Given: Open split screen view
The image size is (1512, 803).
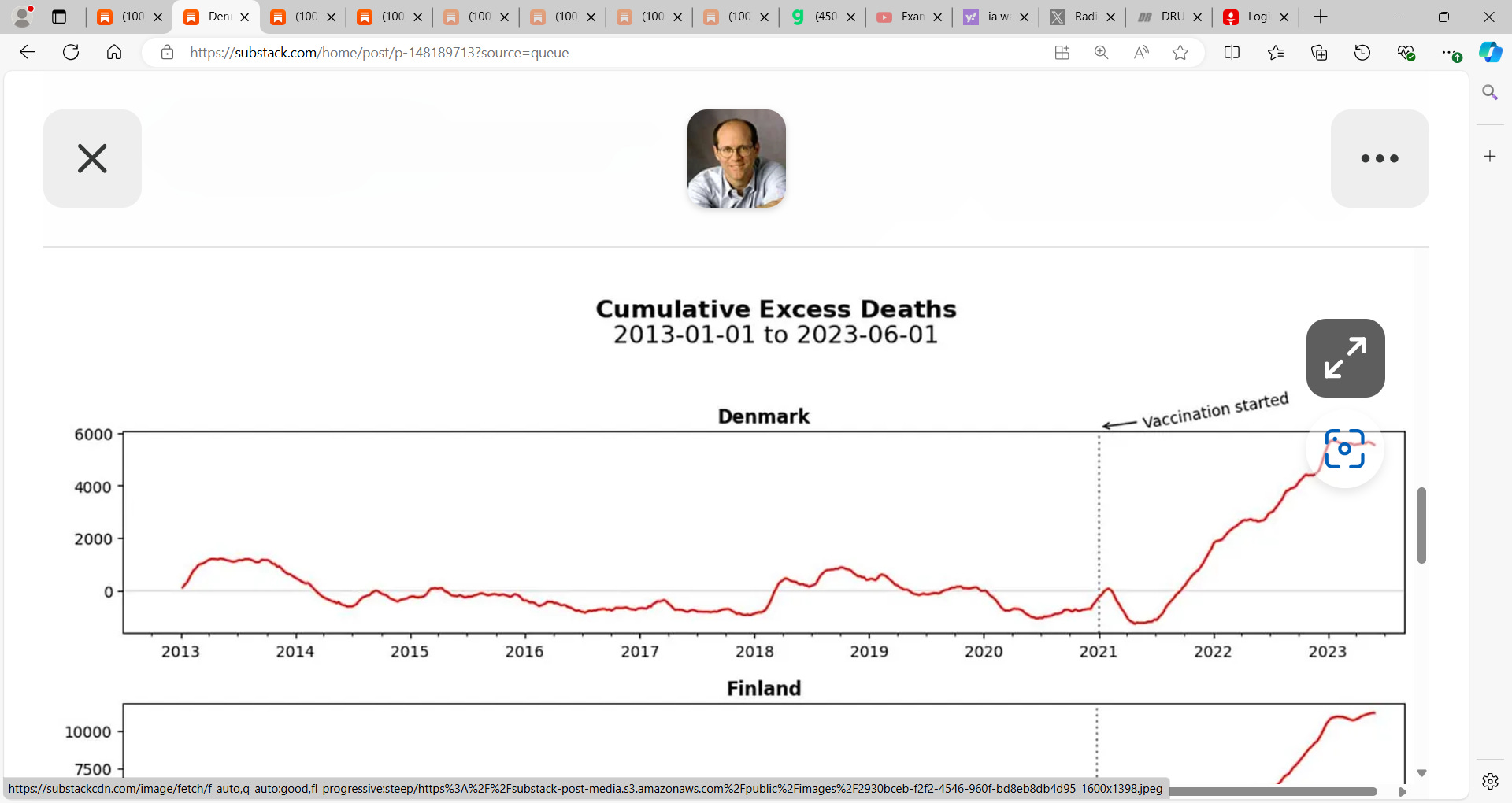Looking at the screenshot, I should (1232, 53).
